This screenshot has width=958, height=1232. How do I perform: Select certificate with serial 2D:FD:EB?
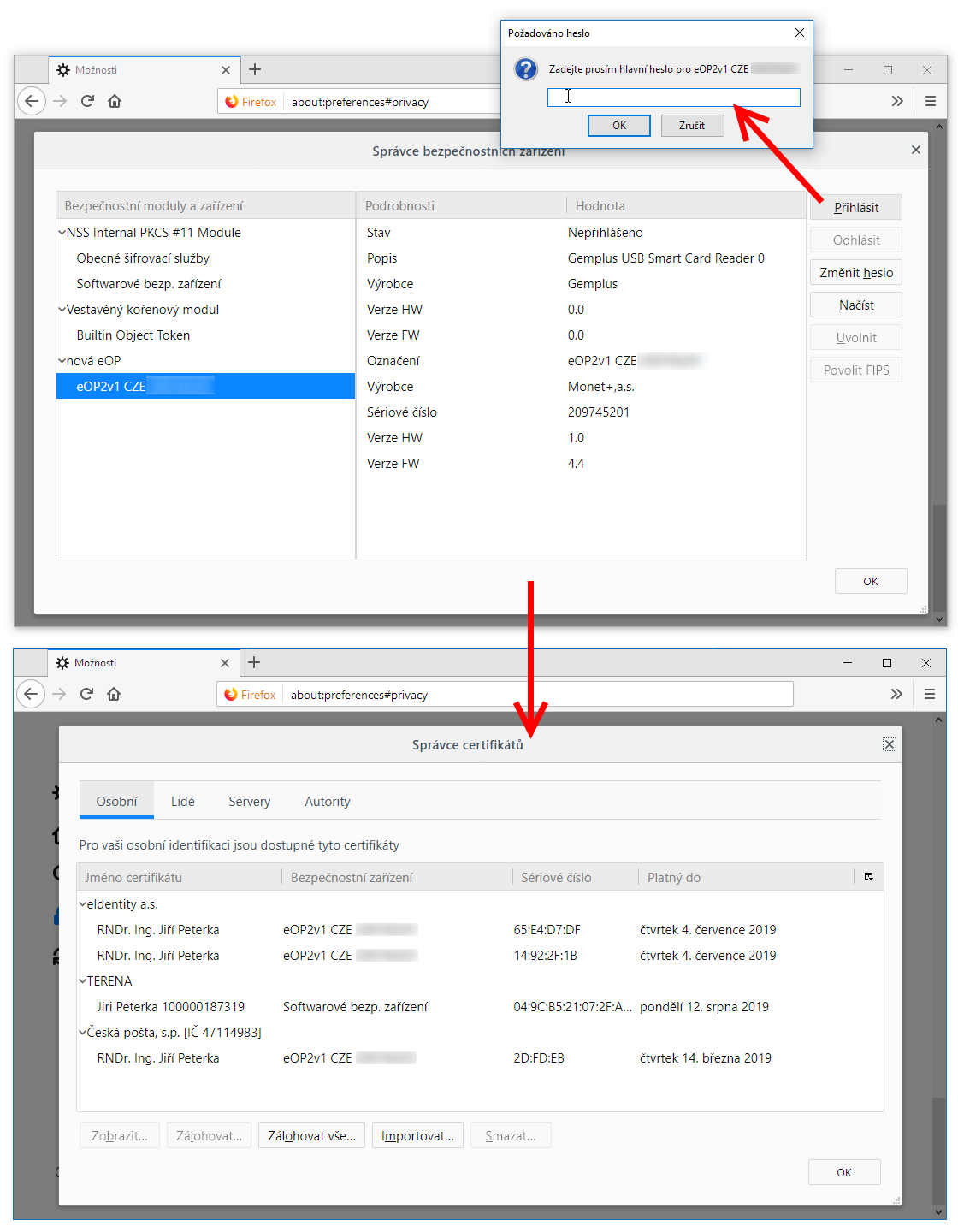tap(480, 1057)
